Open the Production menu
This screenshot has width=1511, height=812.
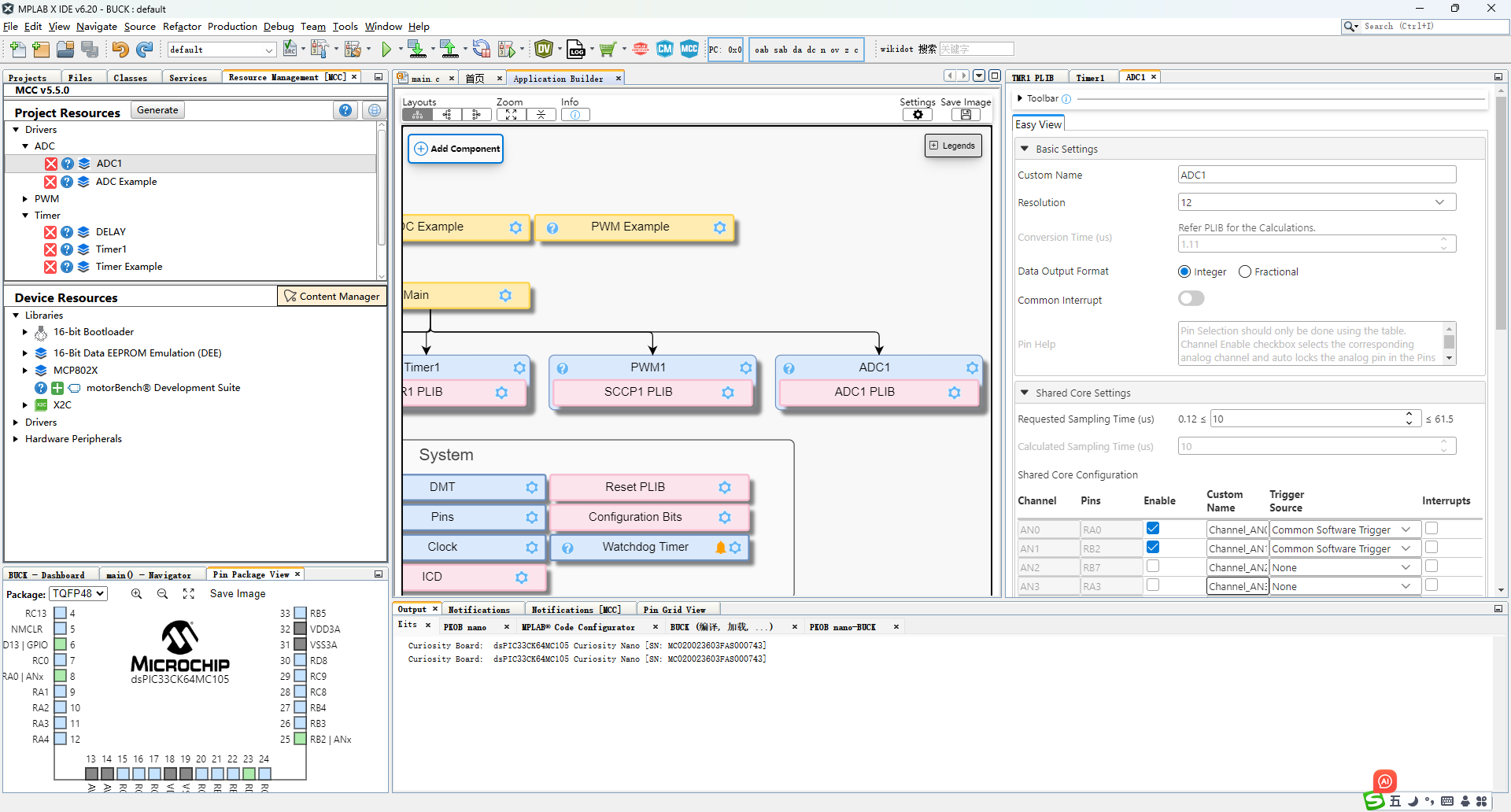[232, 27]
